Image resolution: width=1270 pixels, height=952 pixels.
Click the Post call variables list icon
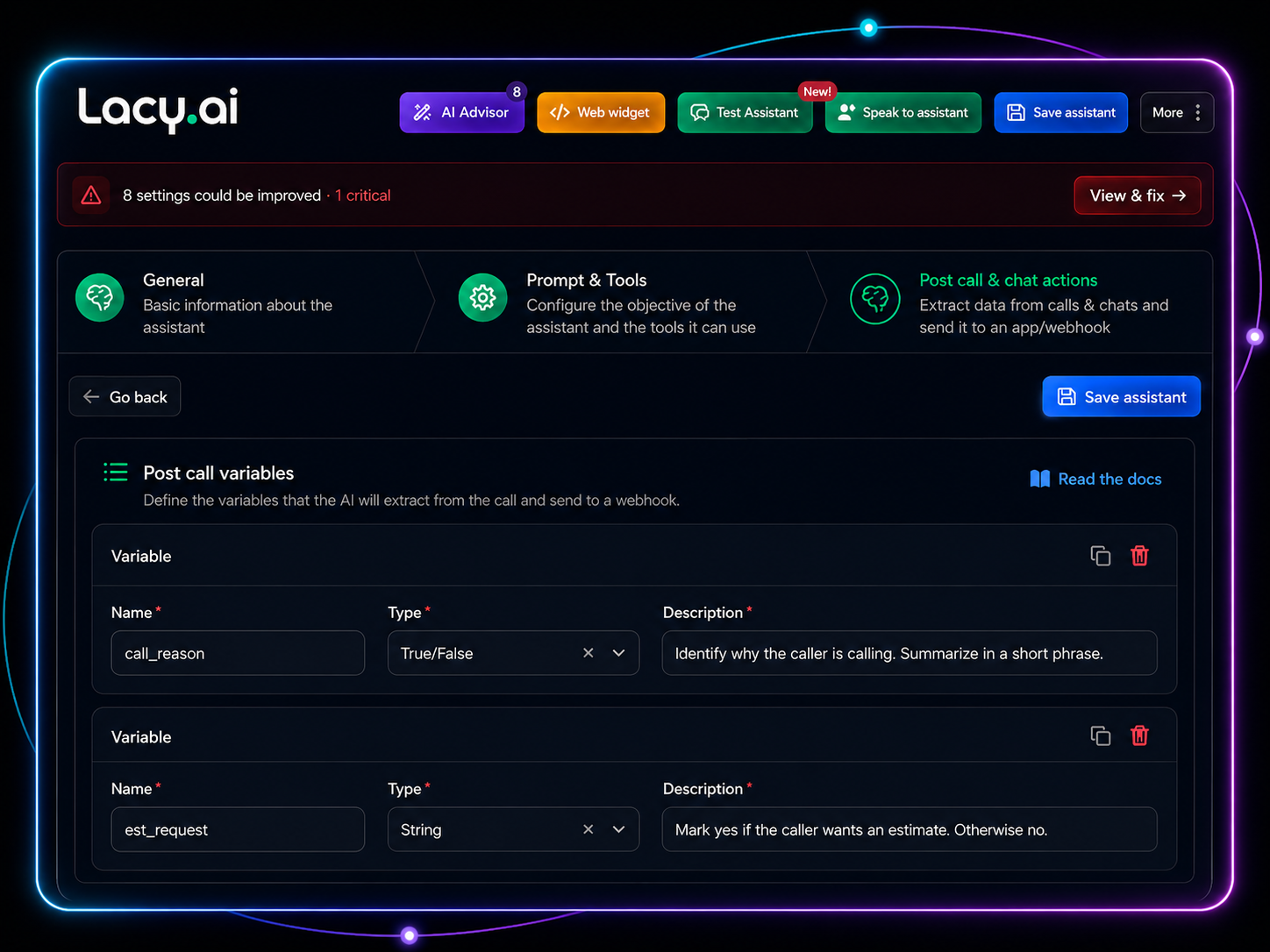point(116,472)
